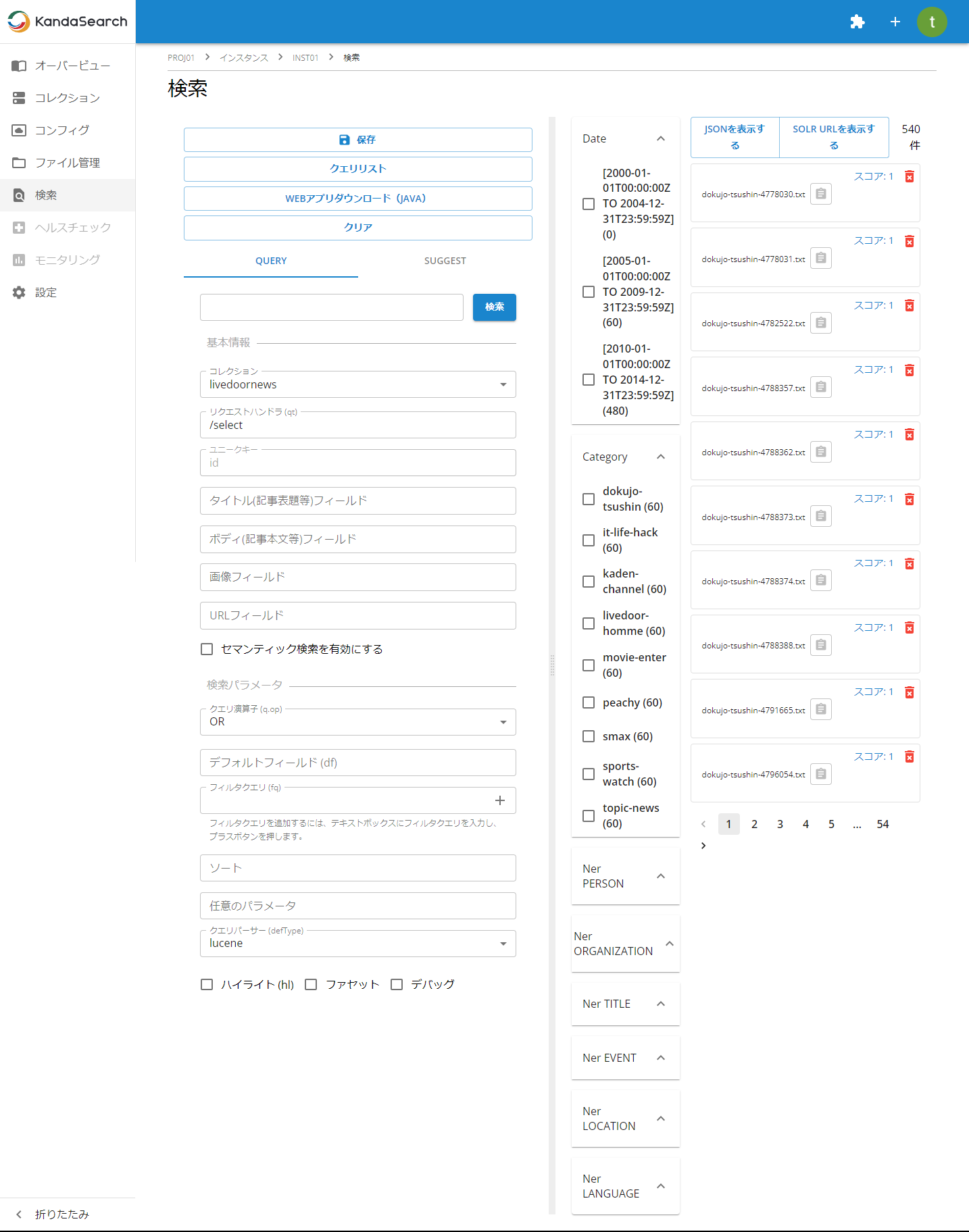Image resolution: width=969 pixels, height=1232 pixels.
Task: Switch to the QUERY tab
Action: tap(271, 261)
